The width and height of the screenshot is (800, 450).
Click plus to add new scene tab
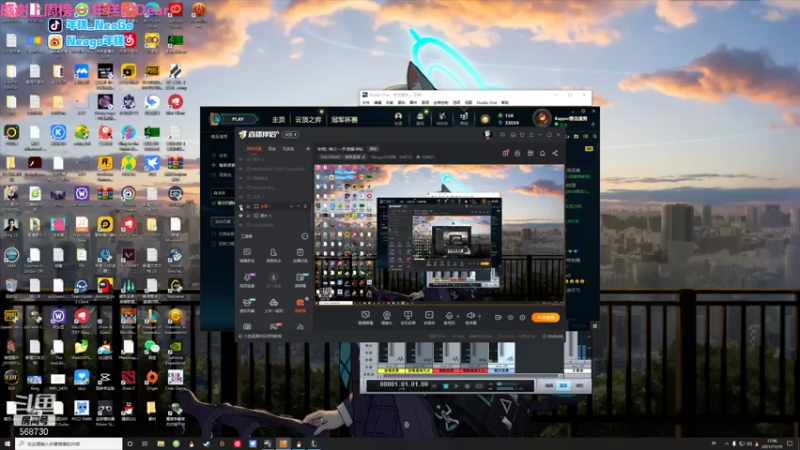click(x=308, y=149)
